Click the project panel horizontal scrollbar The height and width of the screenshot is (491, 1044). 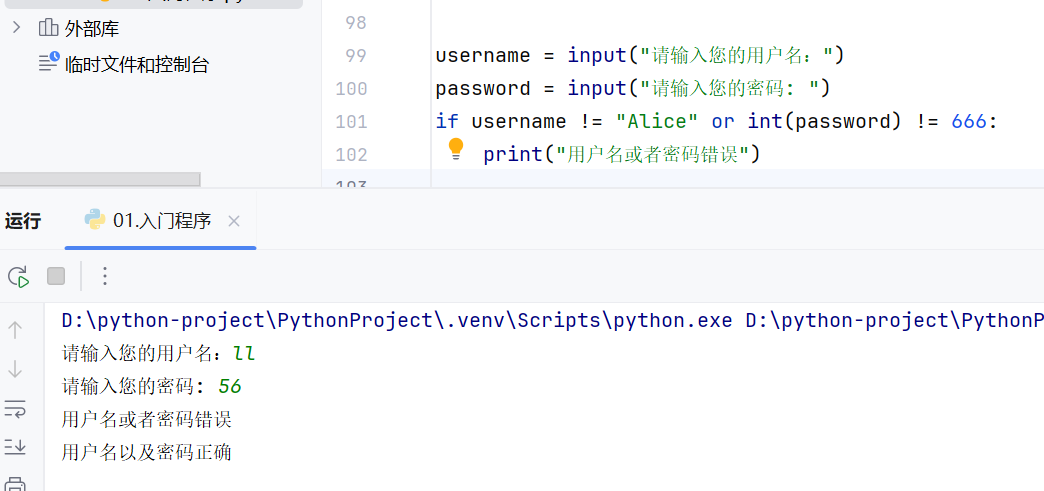coord(100,179)
